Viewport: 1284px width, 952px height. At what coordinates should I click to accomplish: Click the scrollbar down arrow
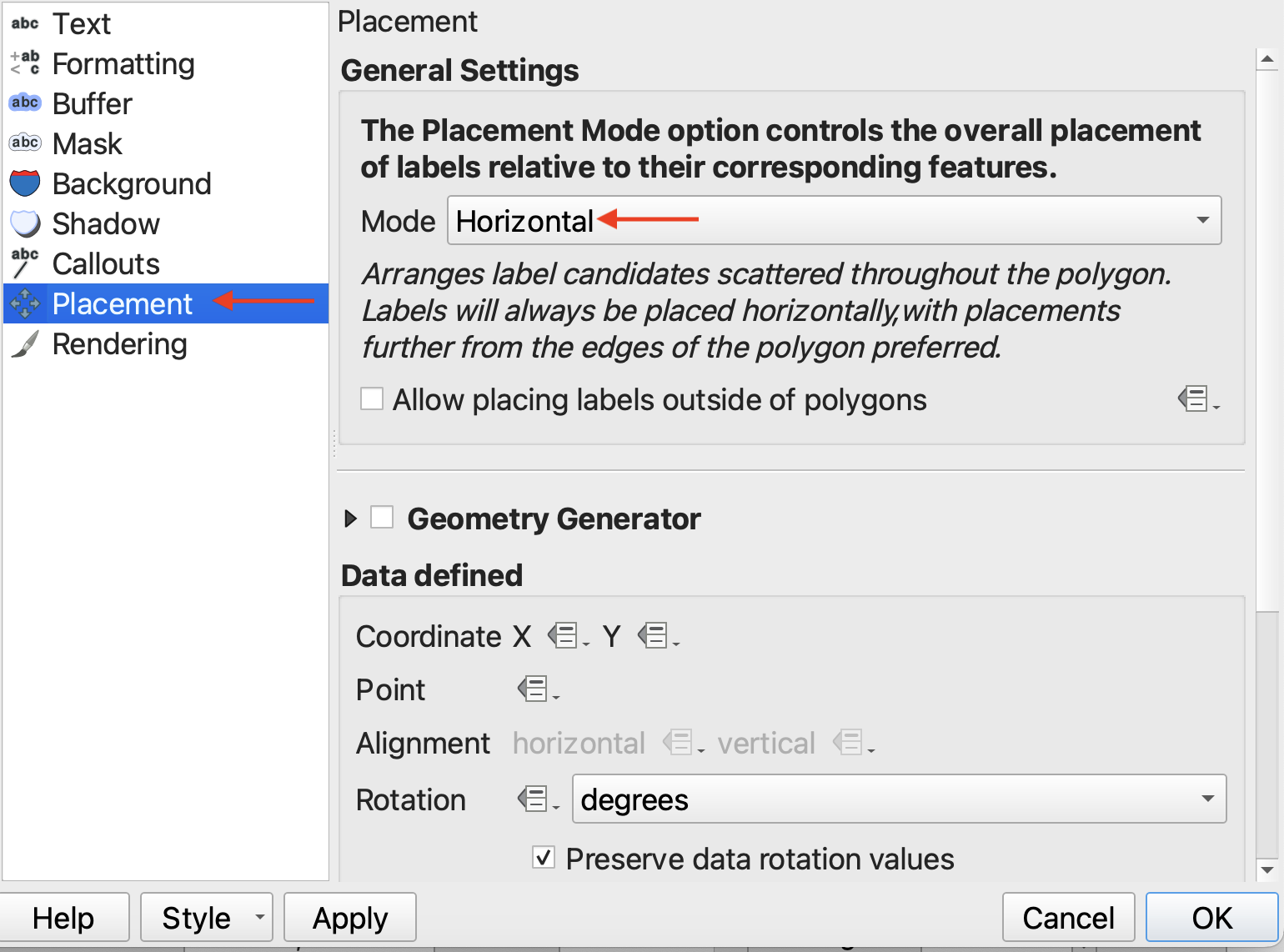click(x=1266, y=869)
